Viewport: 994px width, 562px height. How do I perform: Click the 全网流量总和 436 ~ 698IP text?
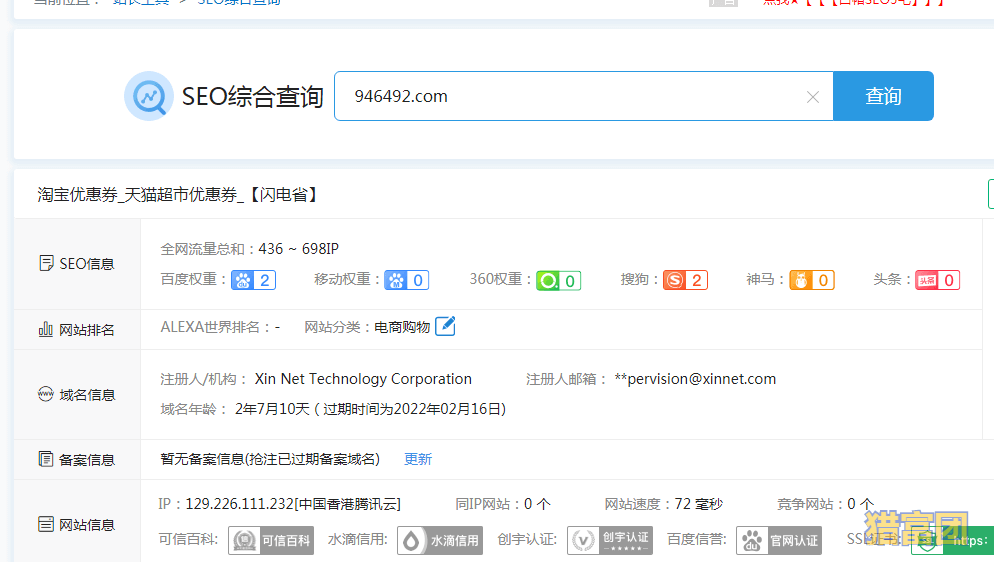250,249
